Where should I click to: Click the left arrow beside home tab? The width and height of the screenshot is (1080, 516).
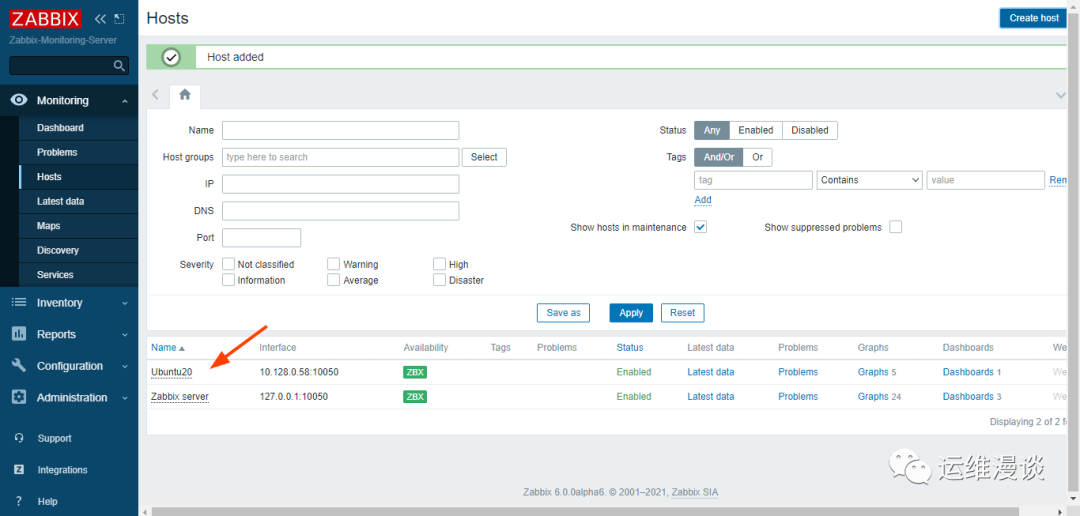tap(156, 95)
